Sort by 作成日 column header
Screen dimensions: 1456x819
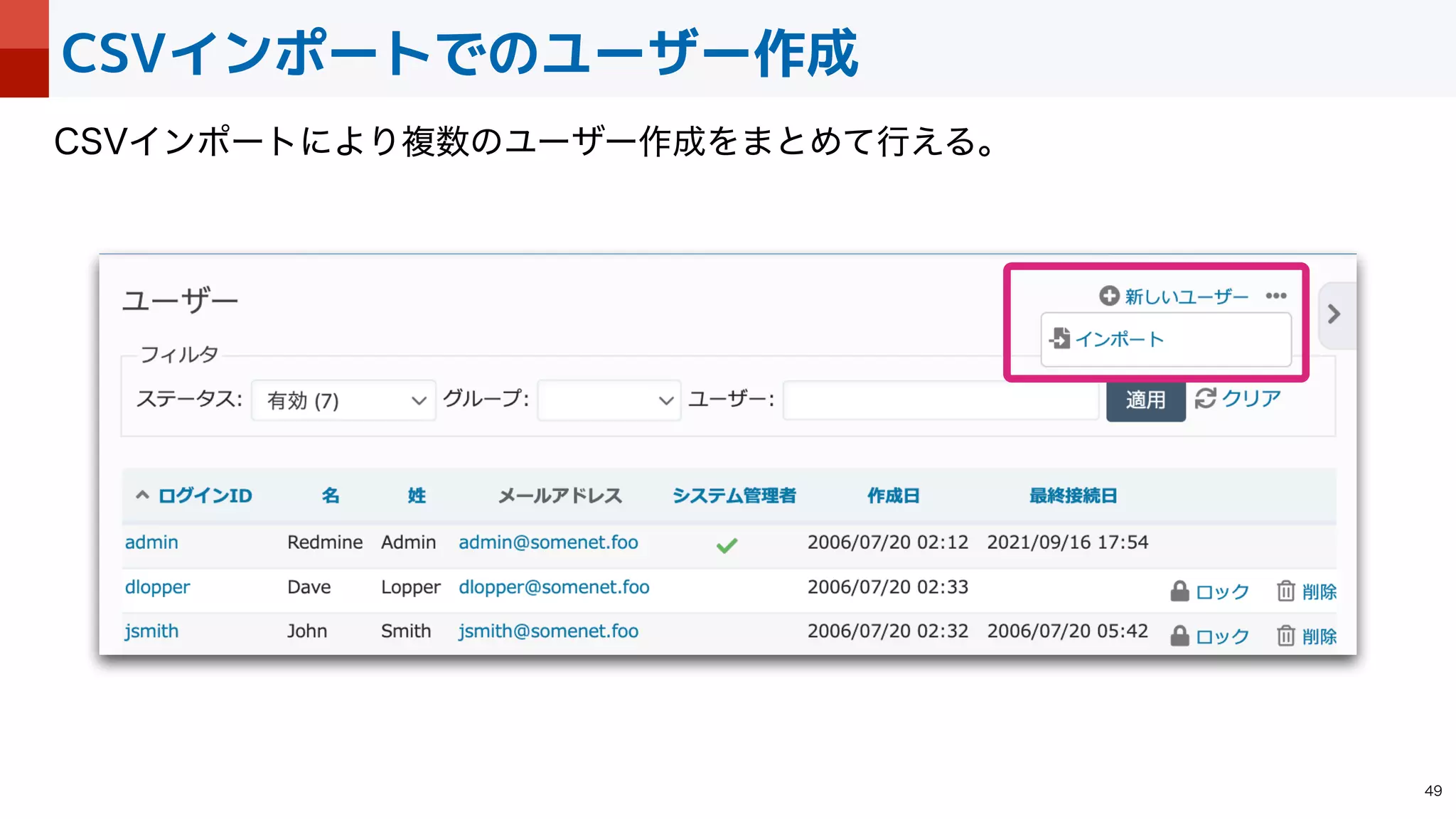(894, 496)
